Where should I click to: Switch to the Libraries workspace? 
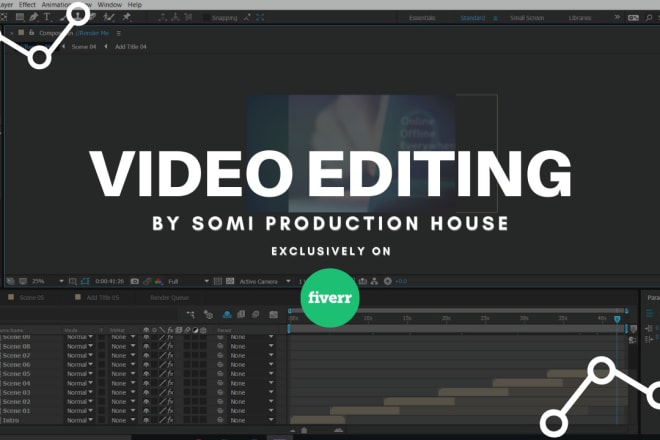coord(580,18)
